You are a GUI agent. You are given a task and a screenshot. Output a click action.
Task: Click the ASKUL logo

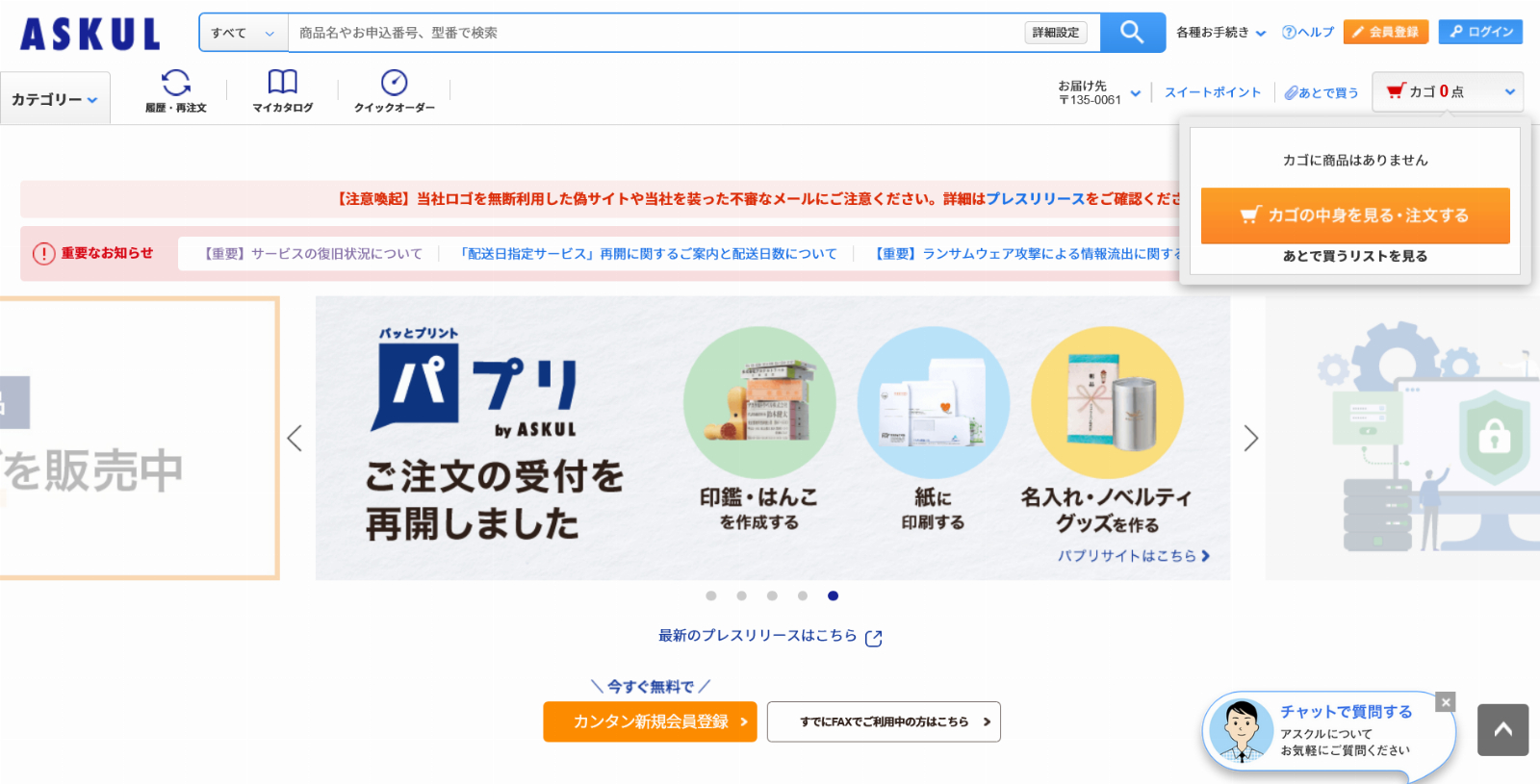(90, 35)
